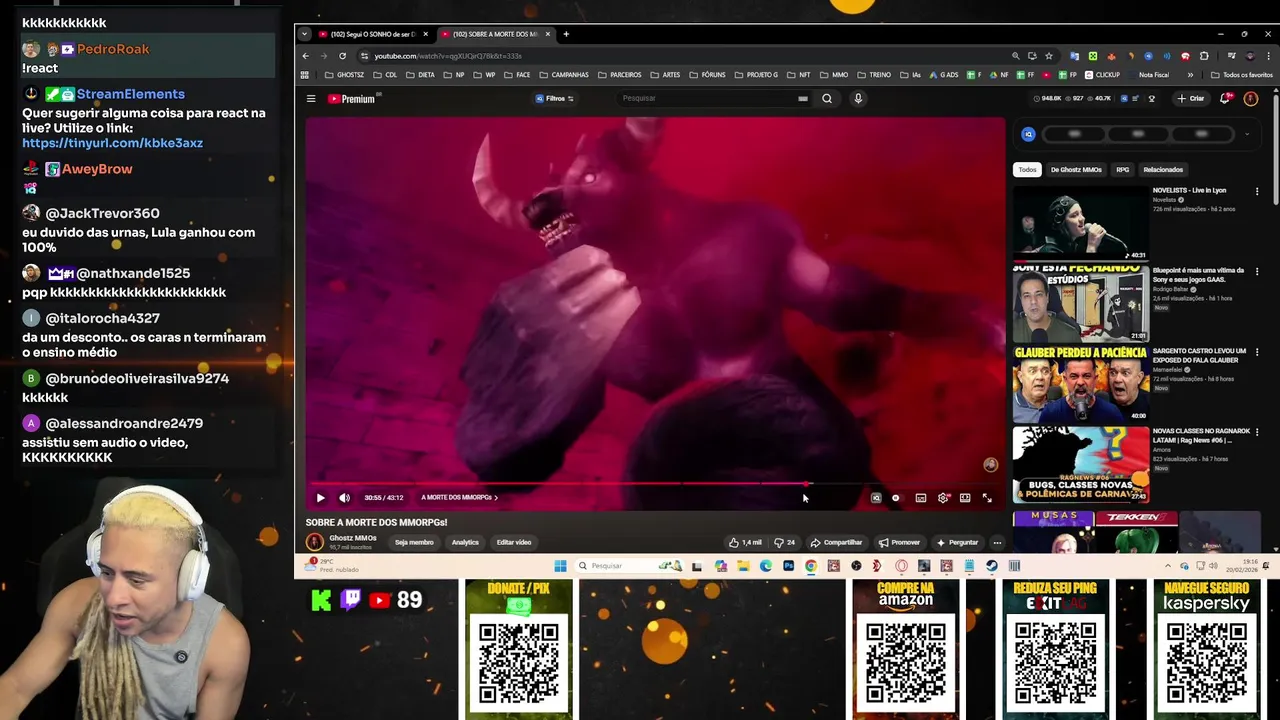
Task: Go back with the browser back arrow
Action: [x=306, y=56]
